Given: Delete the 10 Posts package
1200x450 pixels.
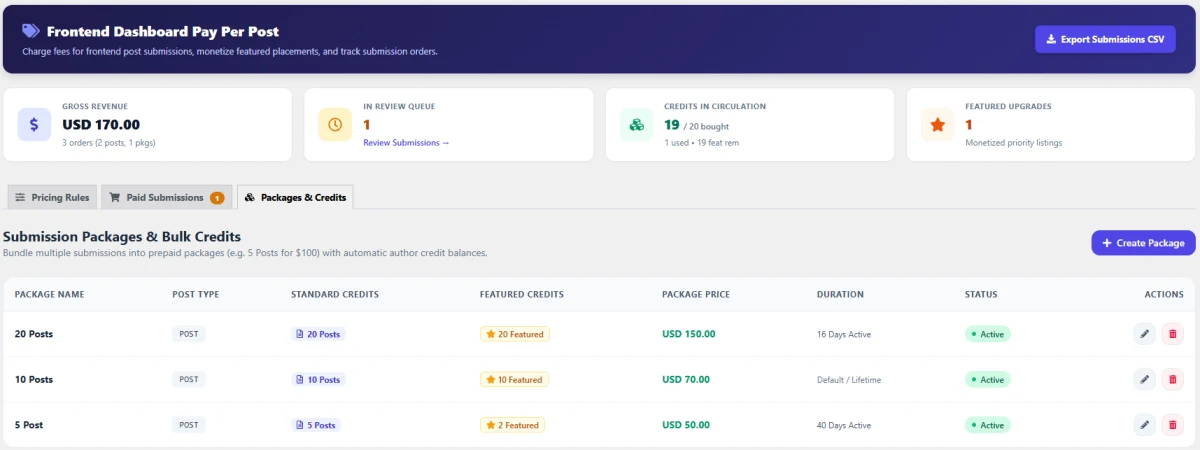Looking at the screenshot, I should click(x=1172, y=380).
